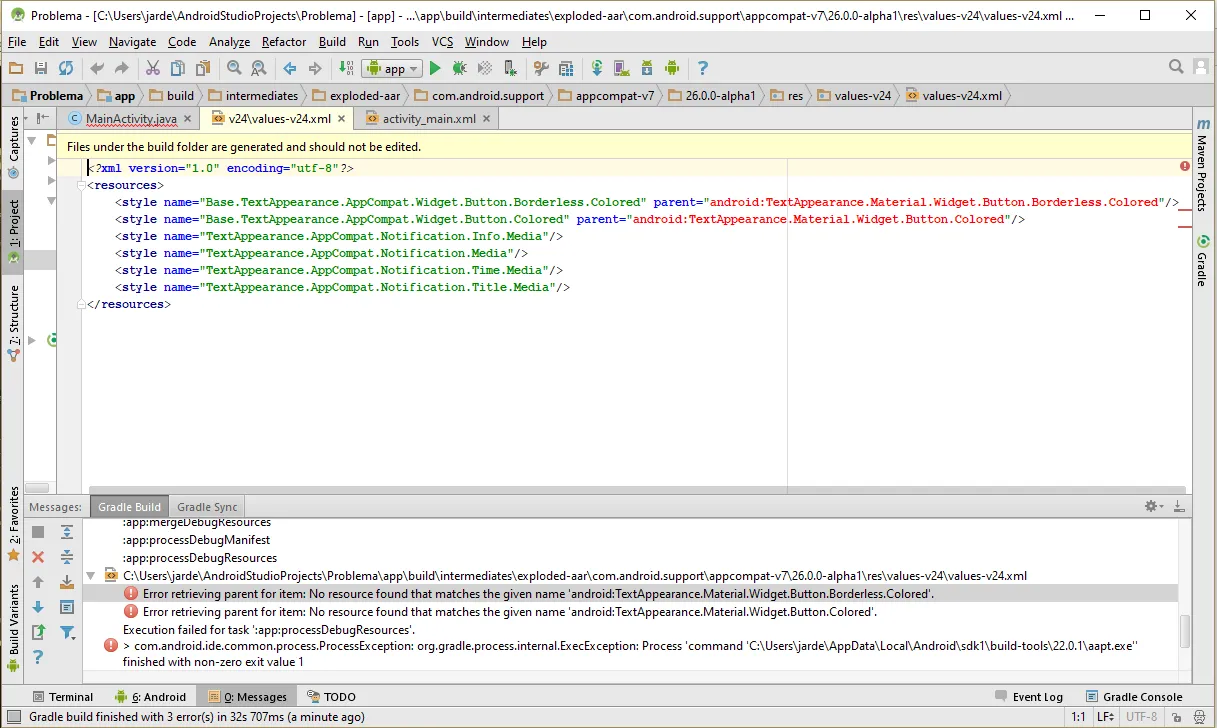Synchronize files using the refresh icon
This screenshot has height=728, width=1217.
(66, 68)
